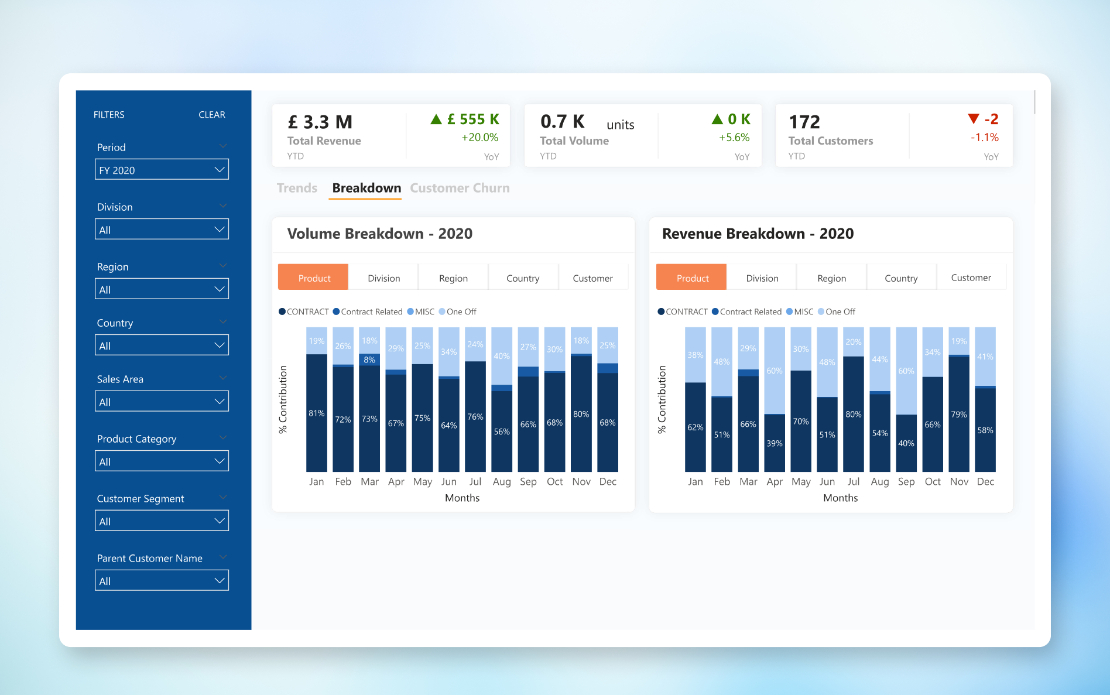
Task: Open the Period FY 2020 dropdown
Action: click(161, 170)
